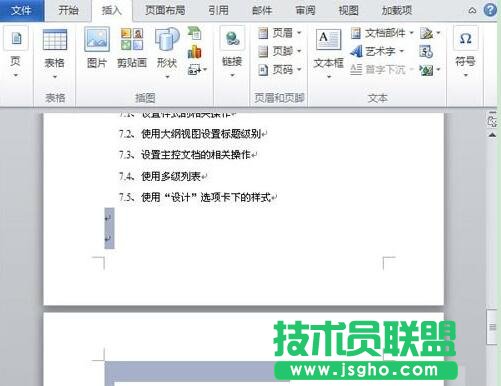Open the 视图 (View) tab
Viewport: 501px width, 386px height.
tap(348, 10)
